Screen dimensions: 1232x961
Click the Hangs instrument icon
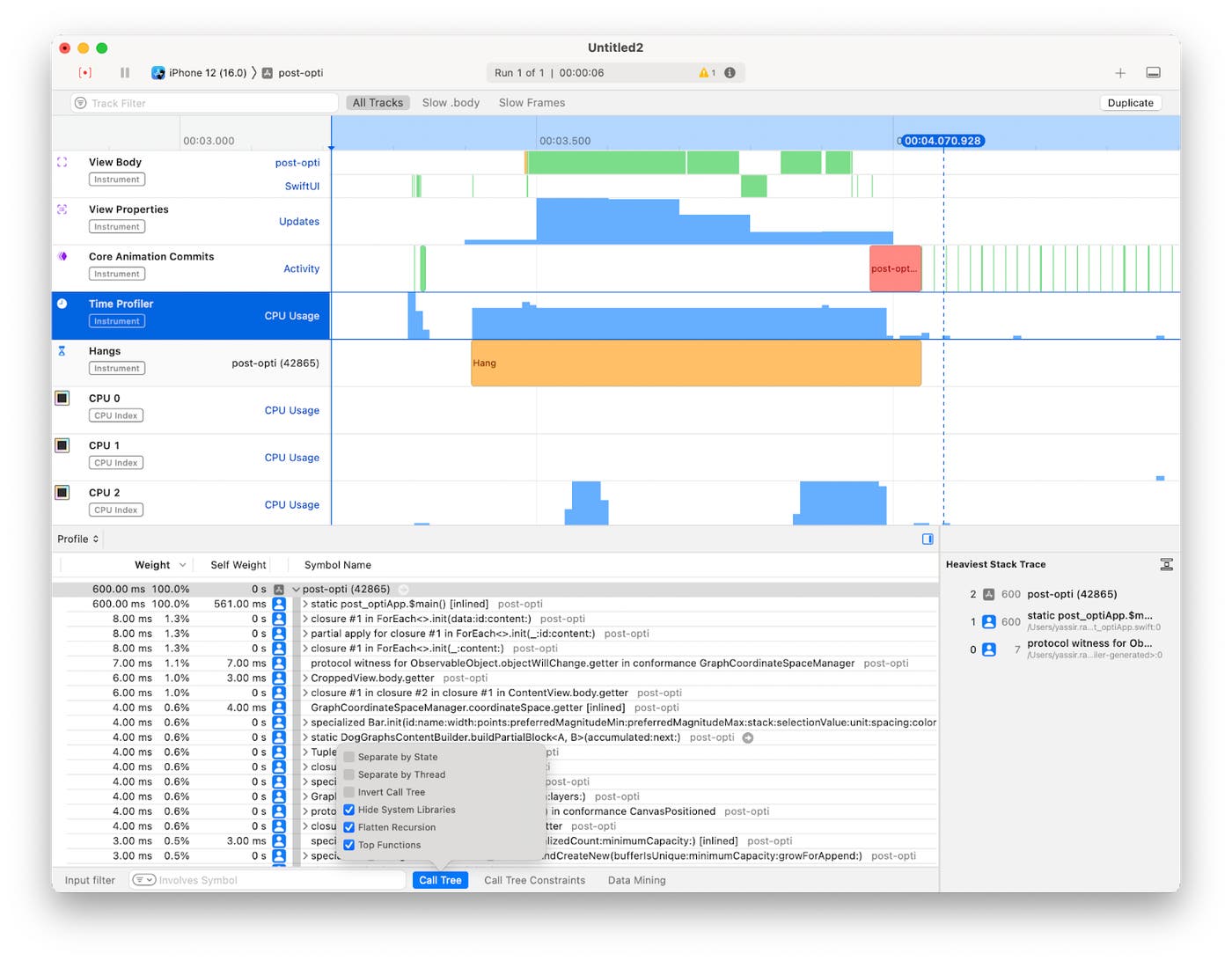(x=61, y=350)
